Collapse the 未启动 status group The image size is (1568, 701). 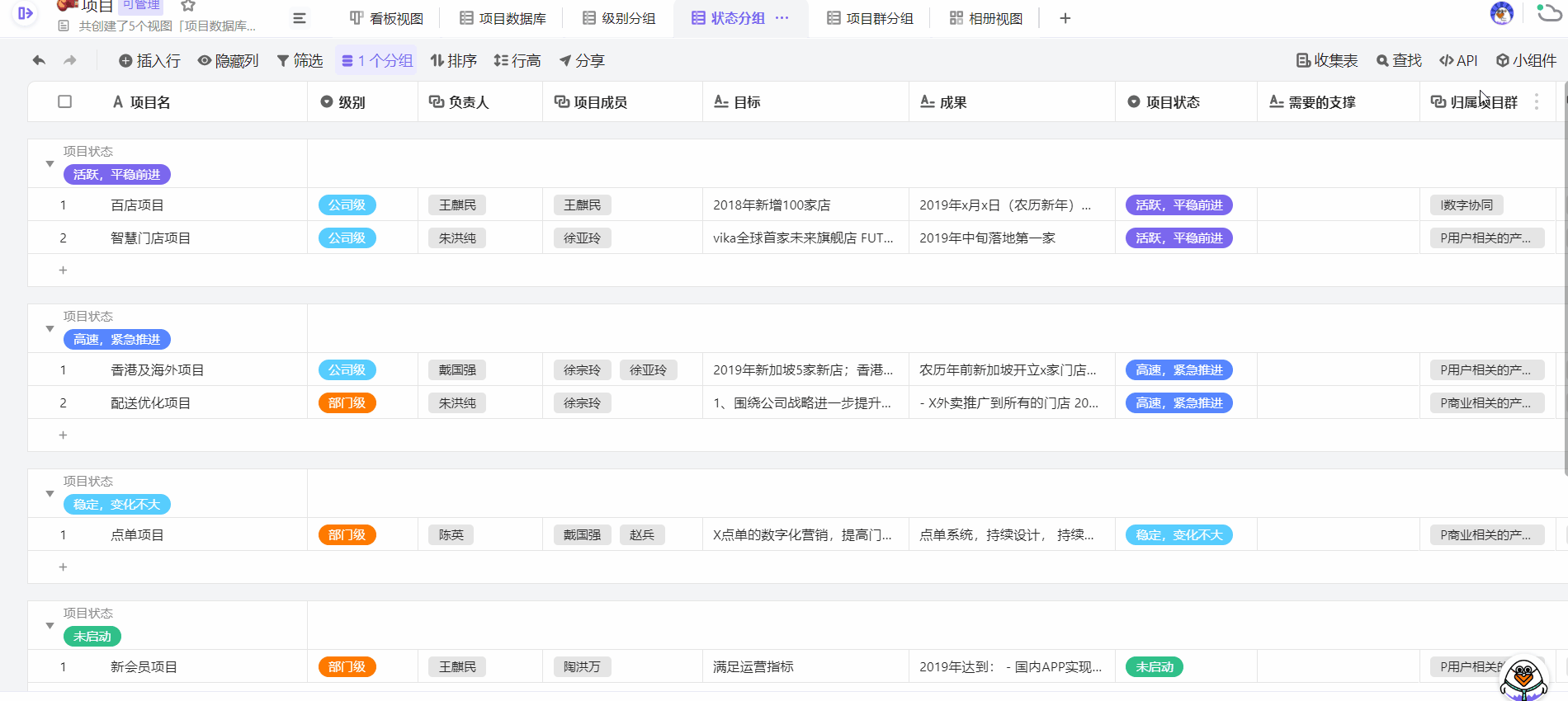(50, 626)
